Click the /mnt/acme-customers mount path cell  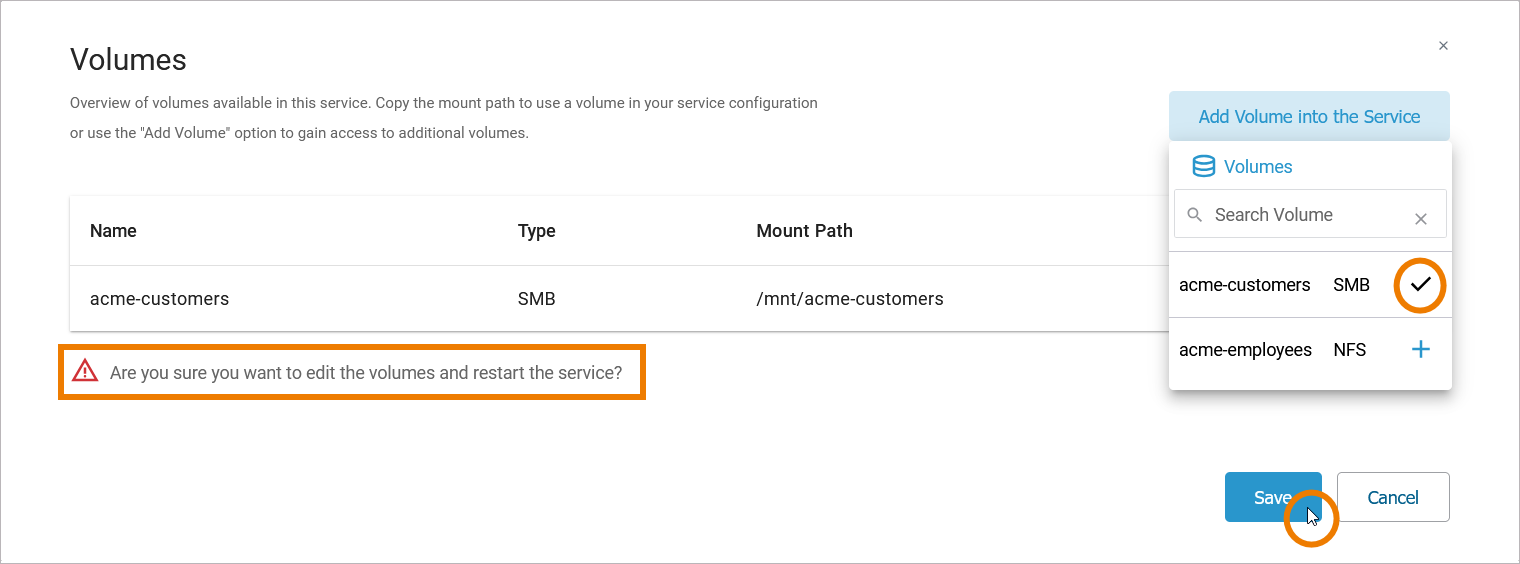click(x=849, y=298)
